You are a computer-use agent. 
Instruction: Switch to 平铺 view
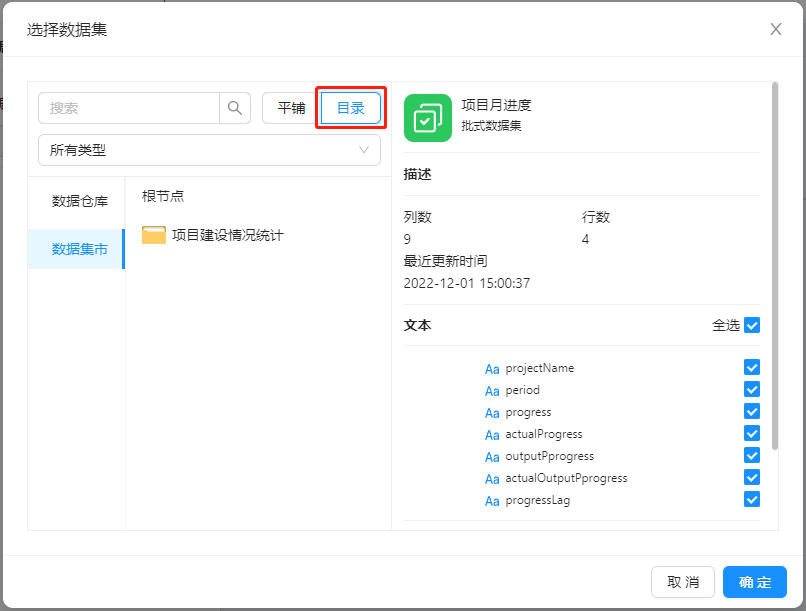click(291, 108)
